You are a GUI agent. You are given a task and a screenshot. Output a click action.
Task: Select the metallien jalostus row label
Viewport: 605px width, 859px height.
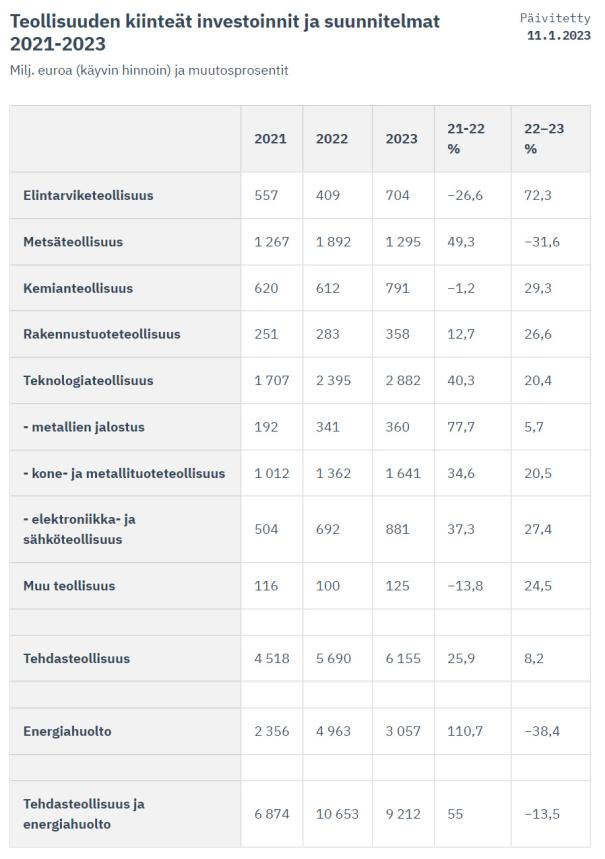(84, 427)
